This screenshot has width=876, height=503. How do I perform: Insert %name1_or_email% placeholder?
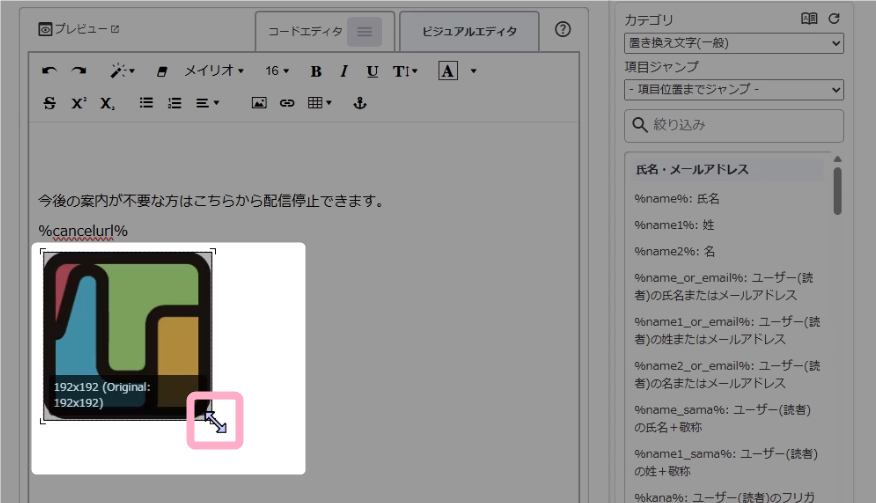click(727, 330)
